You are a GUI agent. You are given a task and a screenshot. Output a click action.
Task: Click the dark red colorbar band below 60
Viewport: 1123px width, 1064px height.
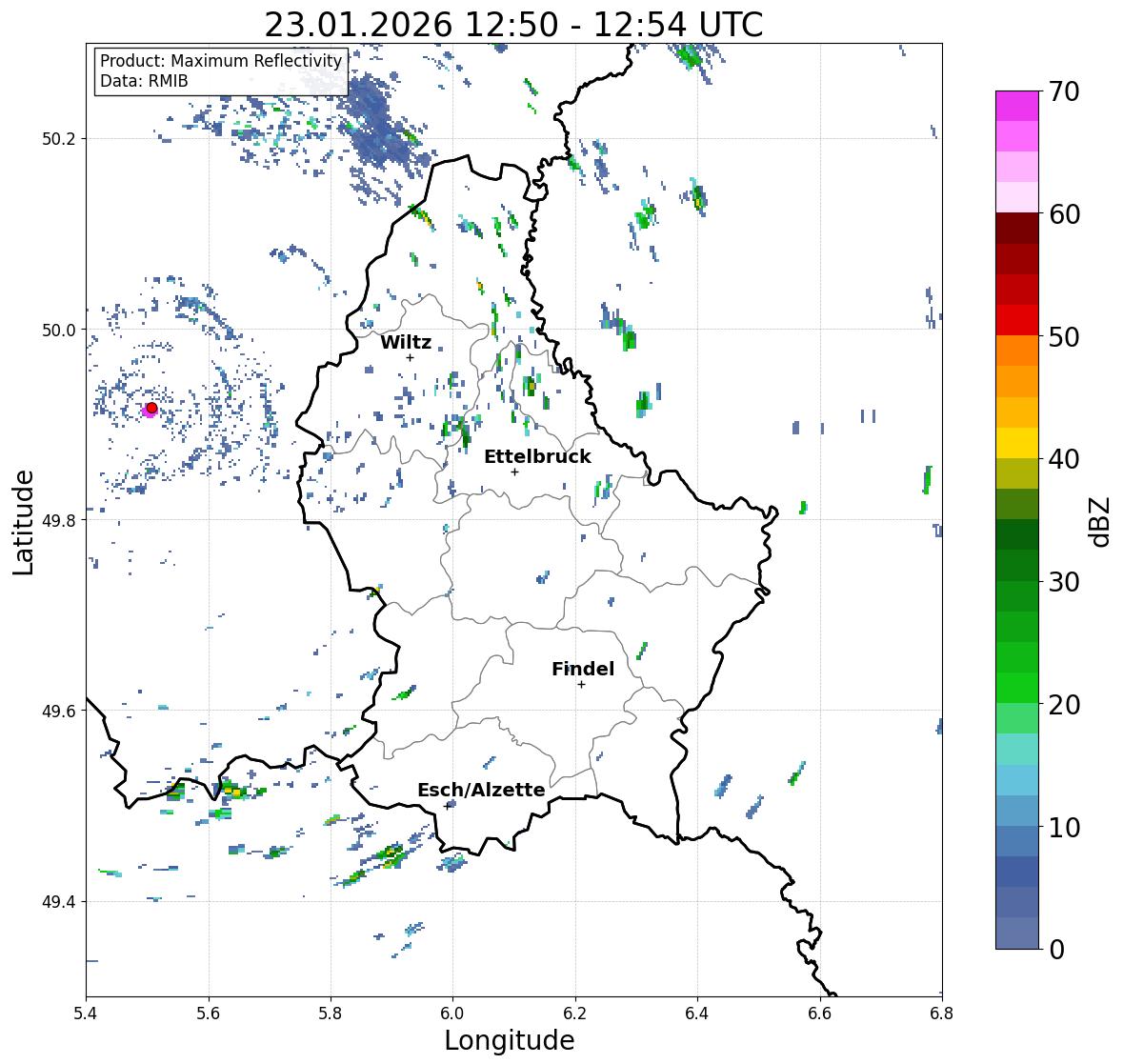(1017, 229)
